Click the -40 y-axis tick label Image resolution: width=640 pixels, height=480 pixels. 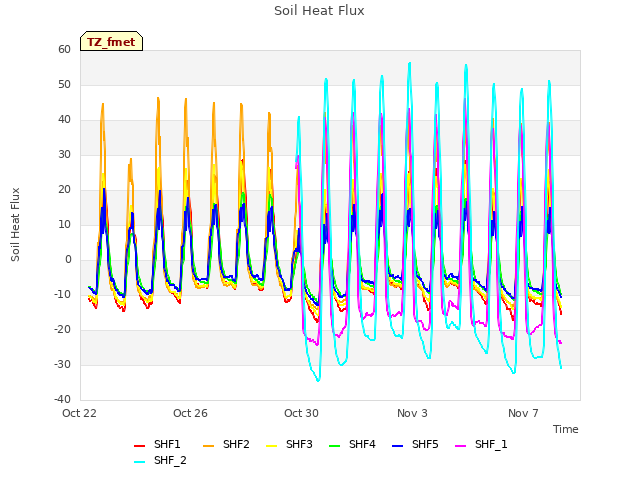(x=62, y=399)
